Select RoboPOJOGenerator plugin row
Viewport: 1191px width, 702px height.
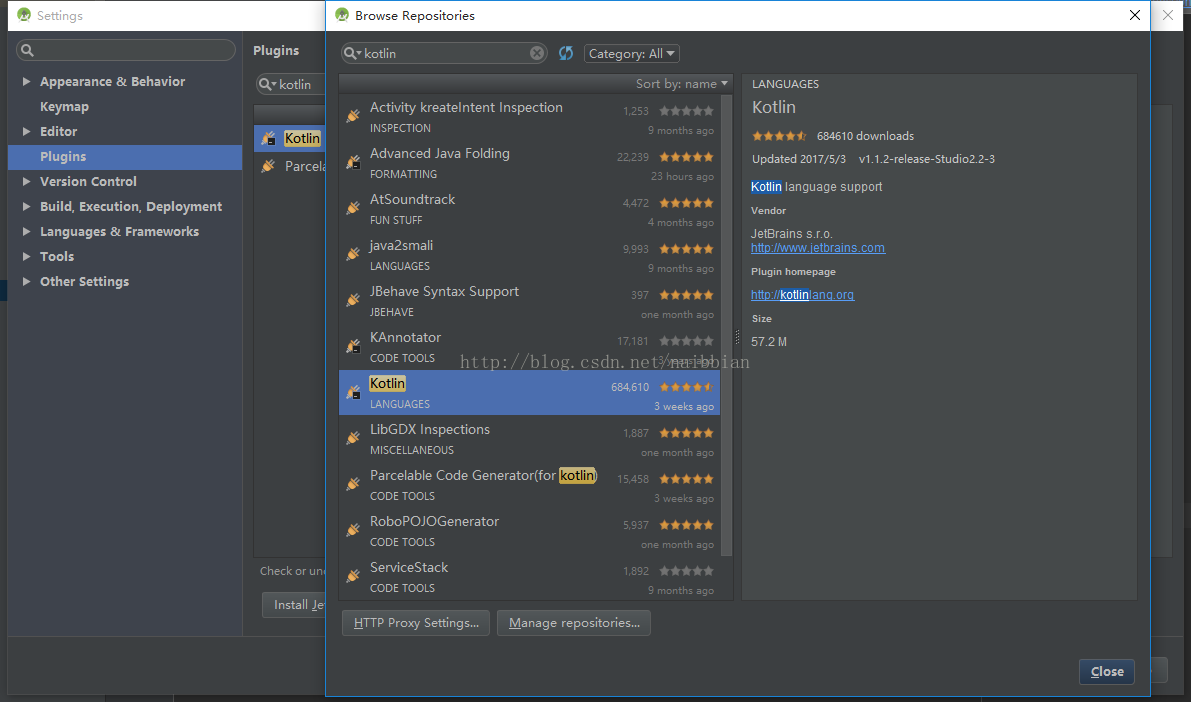(529, 531)
